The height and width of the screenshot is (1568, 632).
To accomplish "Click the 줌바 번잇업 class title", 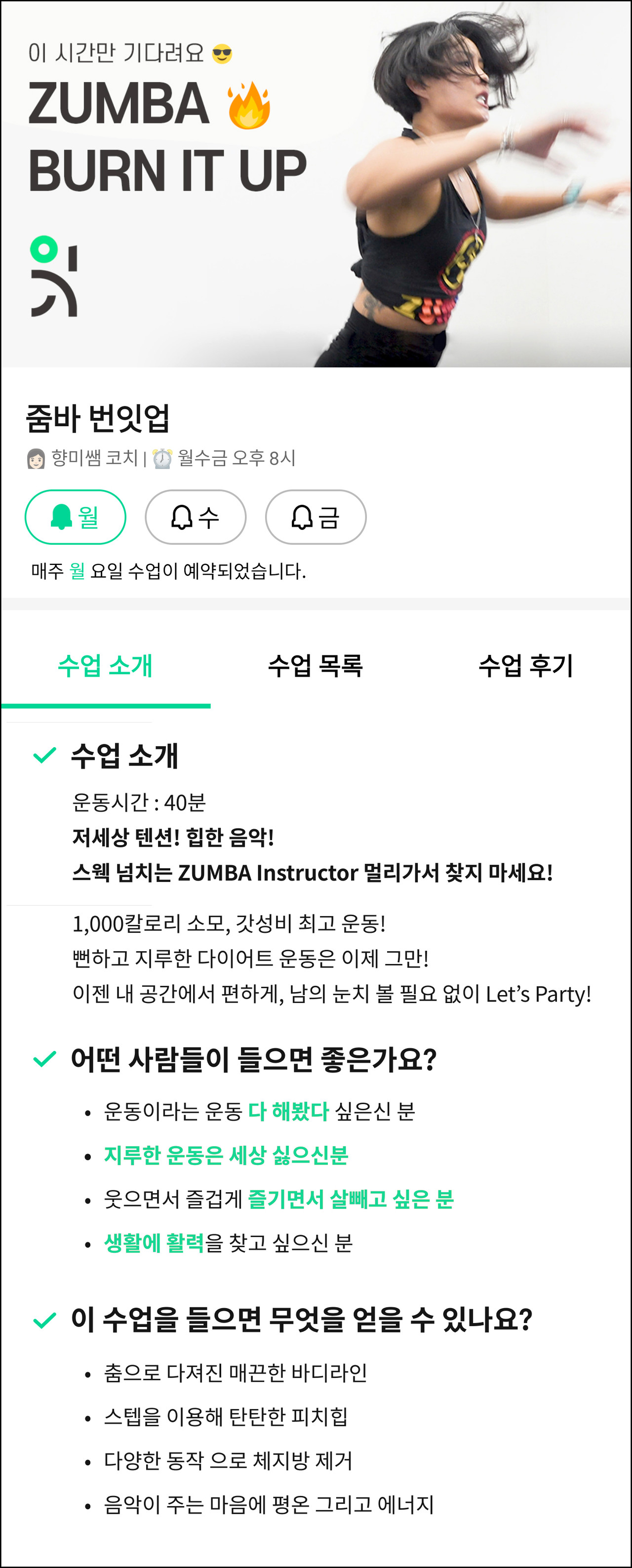I will [97, 418].
